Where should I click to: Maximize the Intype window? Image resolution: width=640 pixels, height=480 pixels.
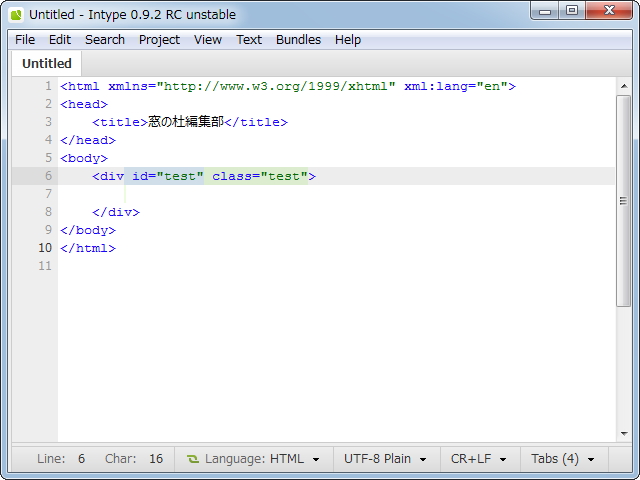[x=572, y=11]
